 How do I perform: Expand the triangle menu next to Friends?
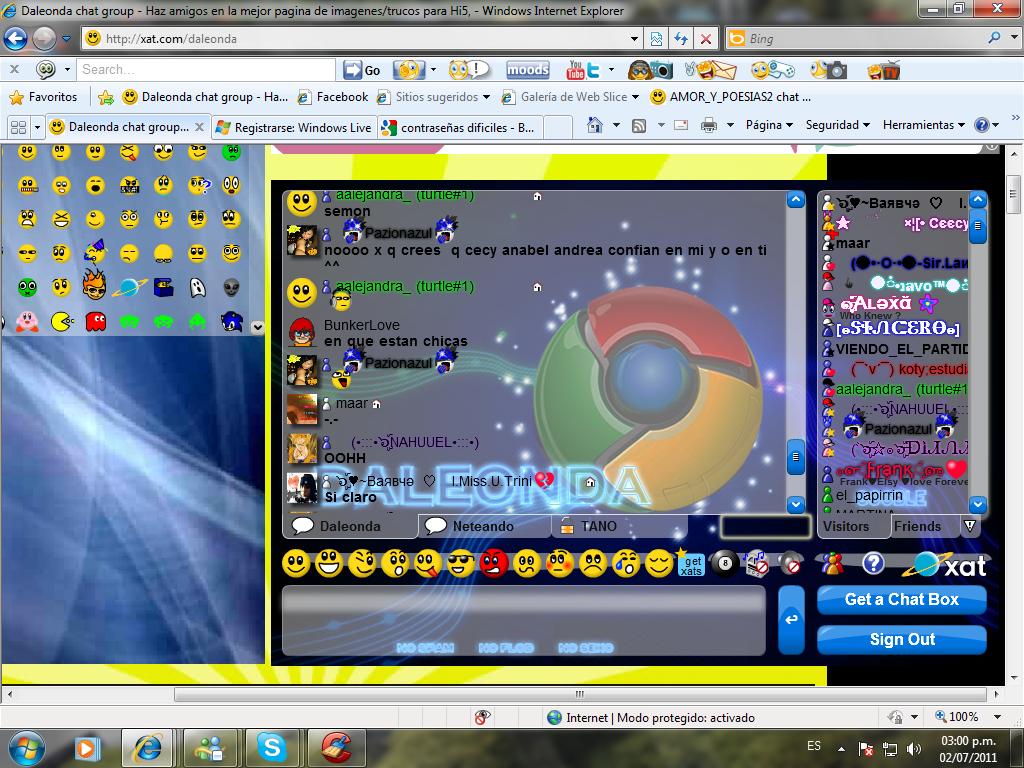pyautogui.click(x=970, y=526)
